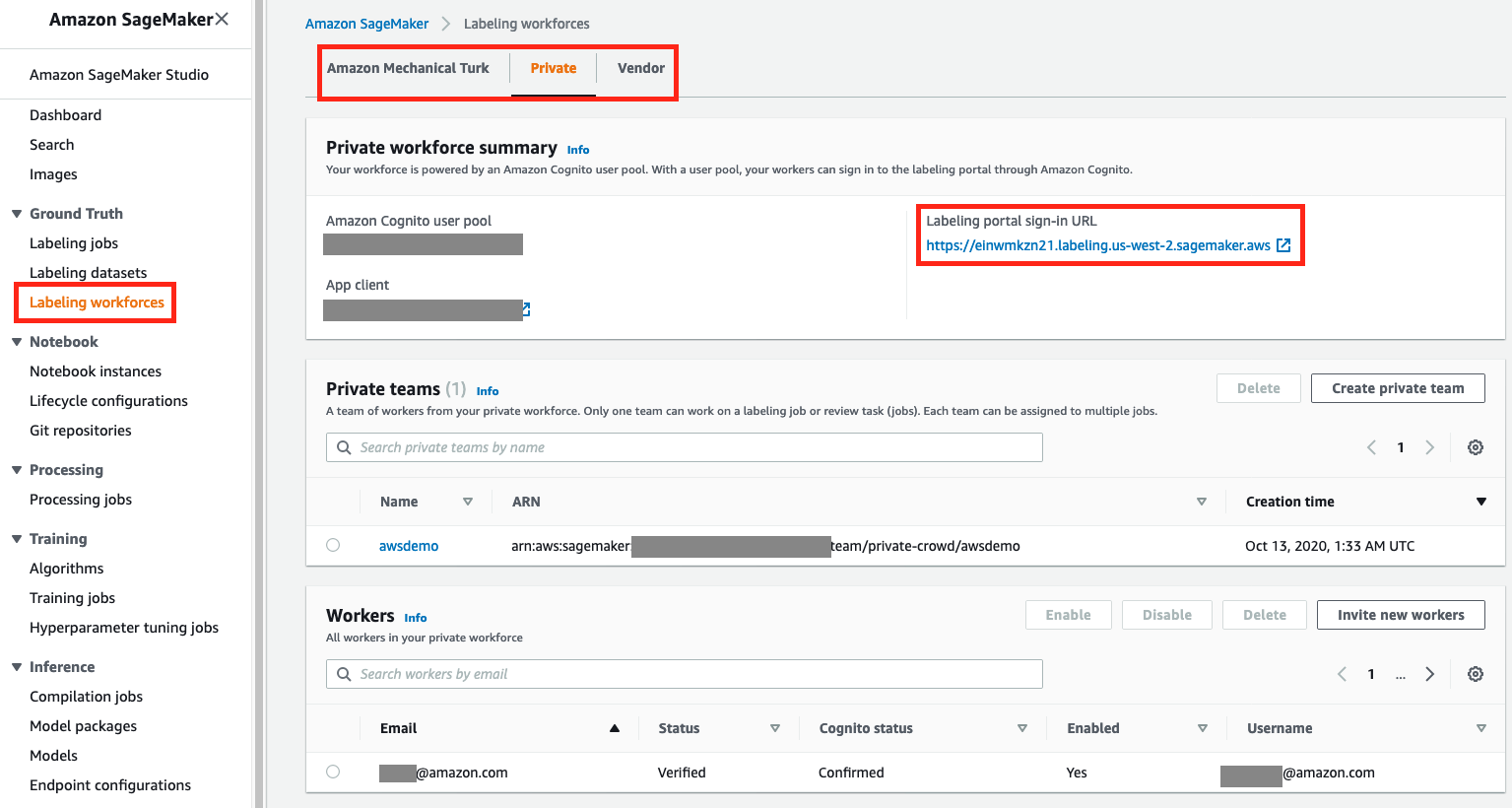Select the awsdemo team radio button

(333, 545)
